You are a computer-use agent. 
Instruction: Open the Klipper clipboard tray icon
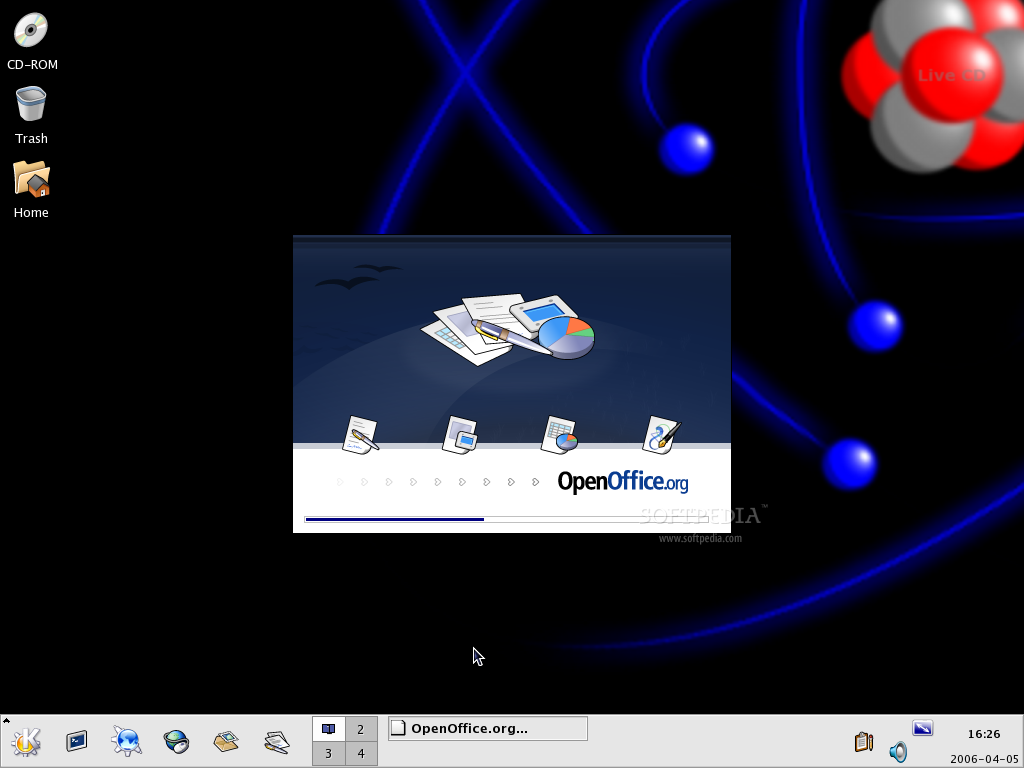[x=863, y=742]
